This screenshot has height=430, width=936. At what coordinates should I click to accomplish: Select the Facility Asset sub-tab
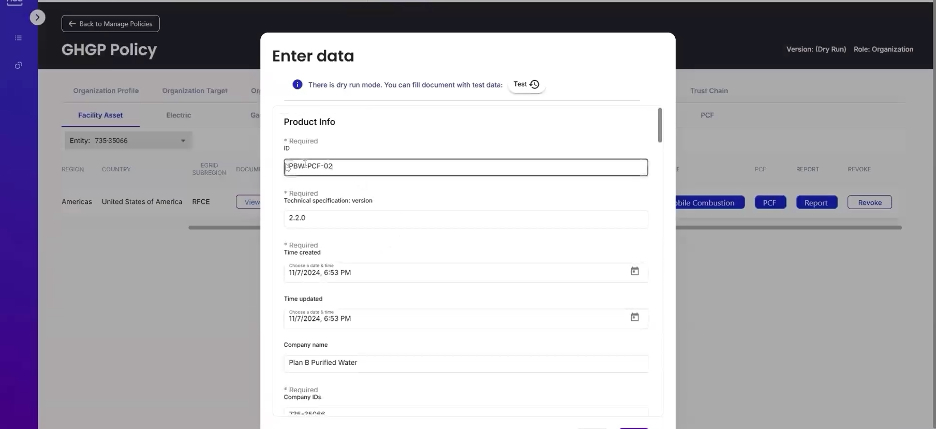click(100, 115)
